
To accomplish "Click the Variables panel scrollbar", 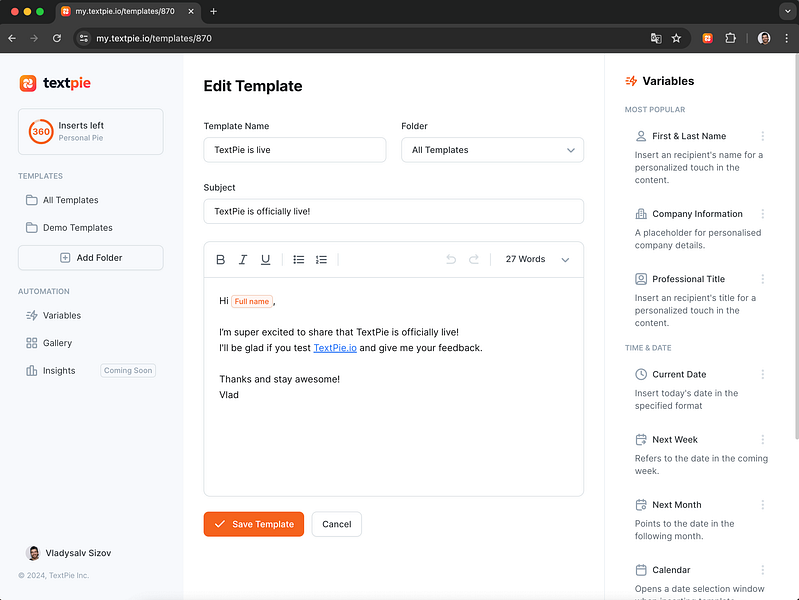I will pyautogui.click(x=796, y=247).
